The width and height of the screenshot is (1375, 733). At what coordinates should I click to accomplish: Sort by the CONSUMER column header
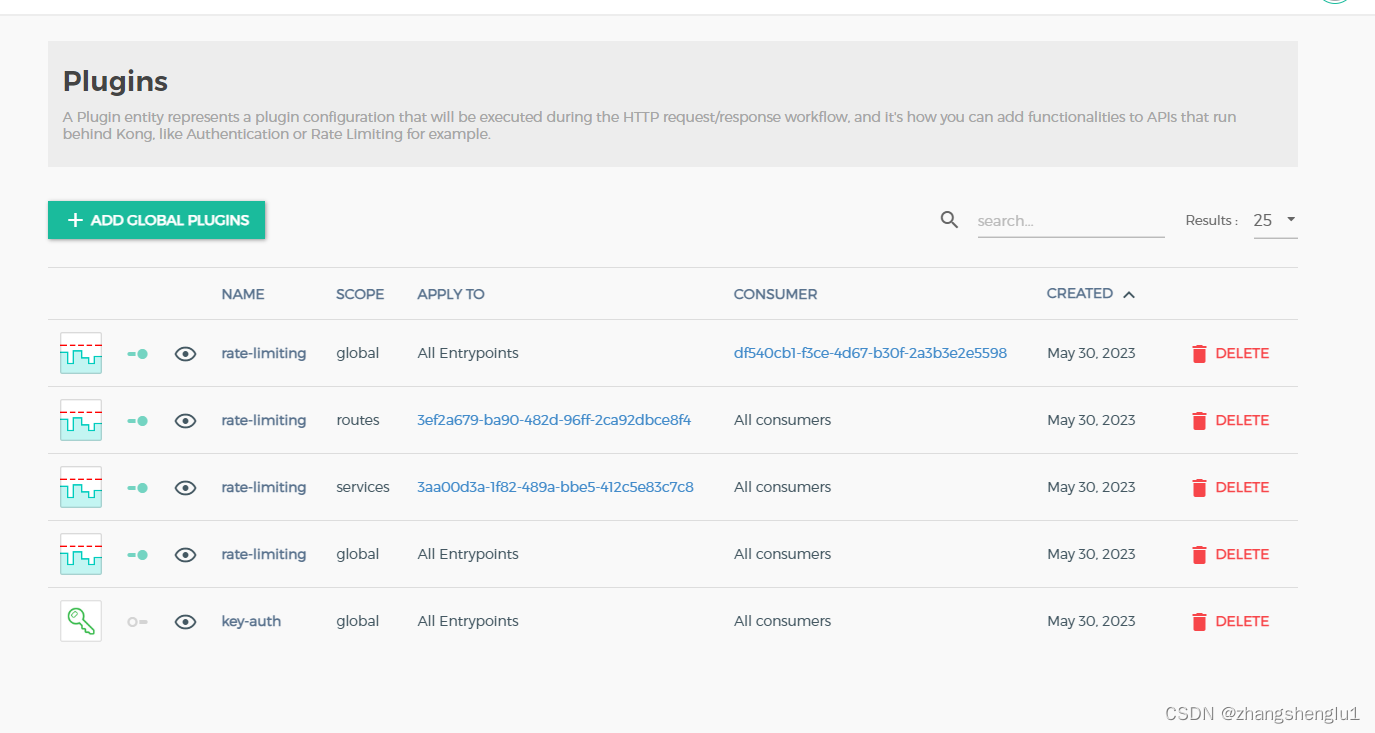click(x=776, y=294)
